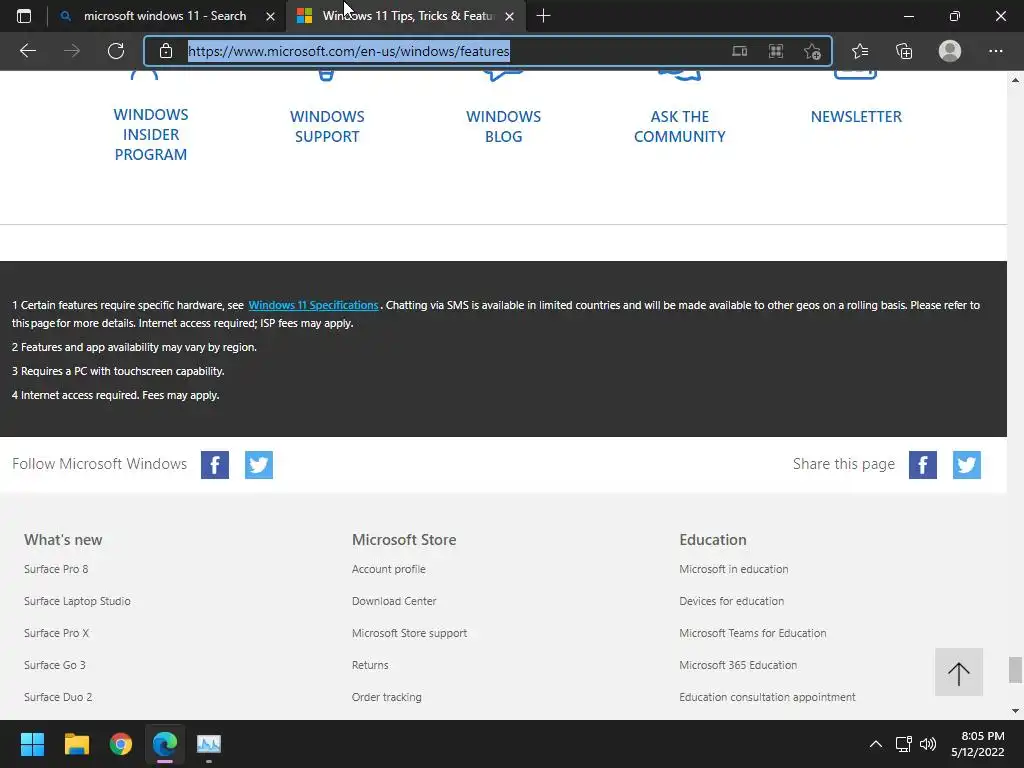Image resolution: width=1024 pixels, height=768 pixels.
Task: Open Windows Insider Program link
Action: click(151, 134)
